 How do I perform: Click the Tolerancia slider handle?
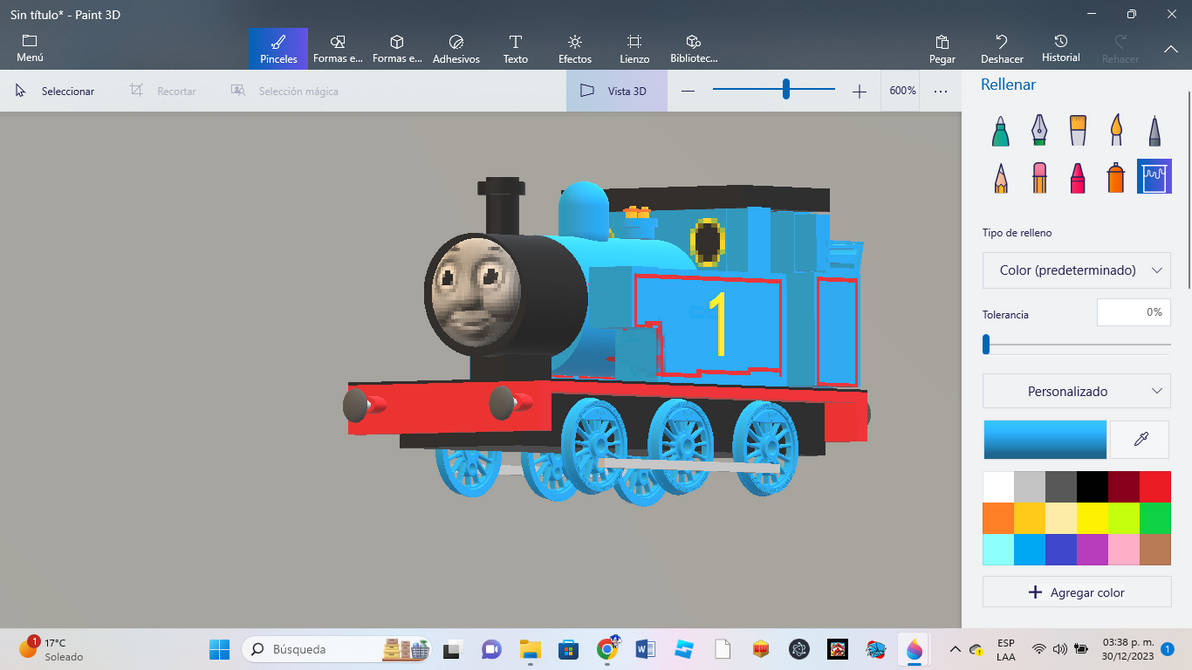(986, 345)
